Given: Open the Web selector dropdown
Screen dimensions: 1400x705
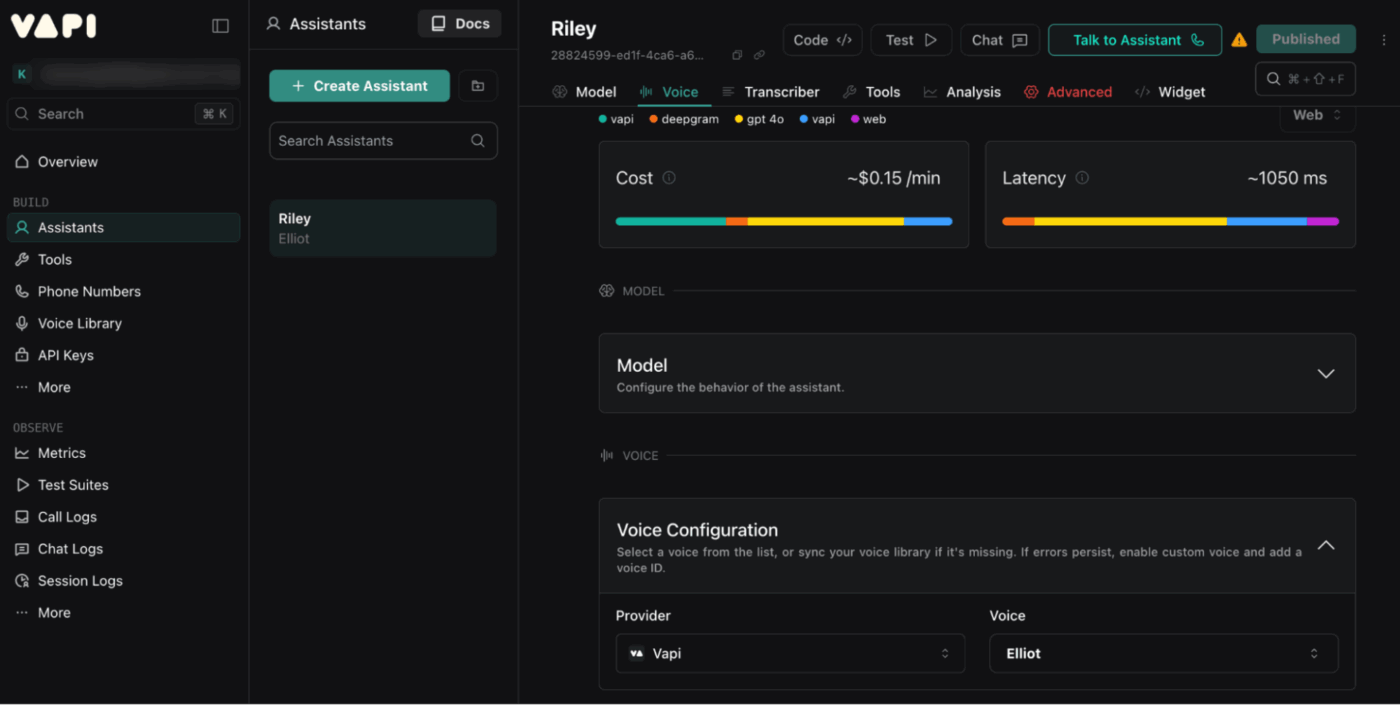Looking at the screenshot, I should point(1317,115).
